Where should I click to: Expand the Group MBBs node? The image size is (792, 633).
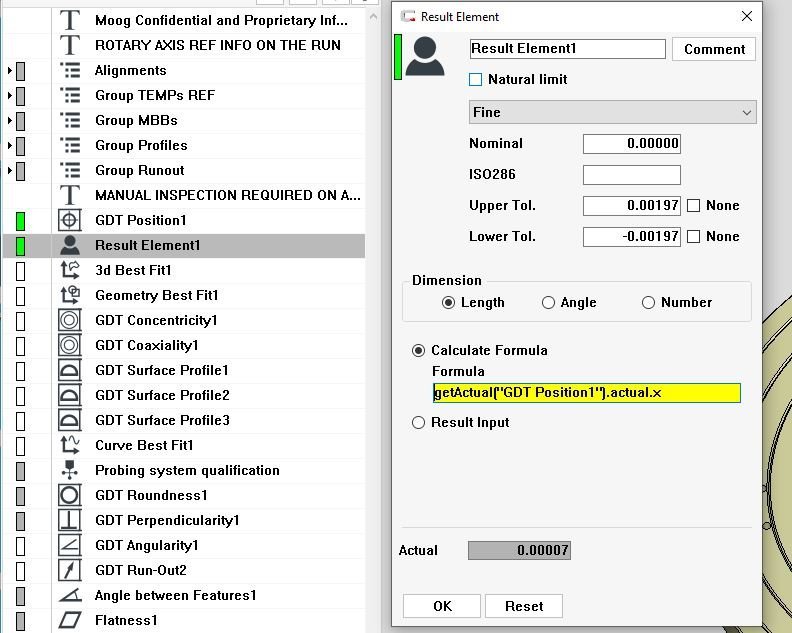pyautogui.click(x=10, y=120)
